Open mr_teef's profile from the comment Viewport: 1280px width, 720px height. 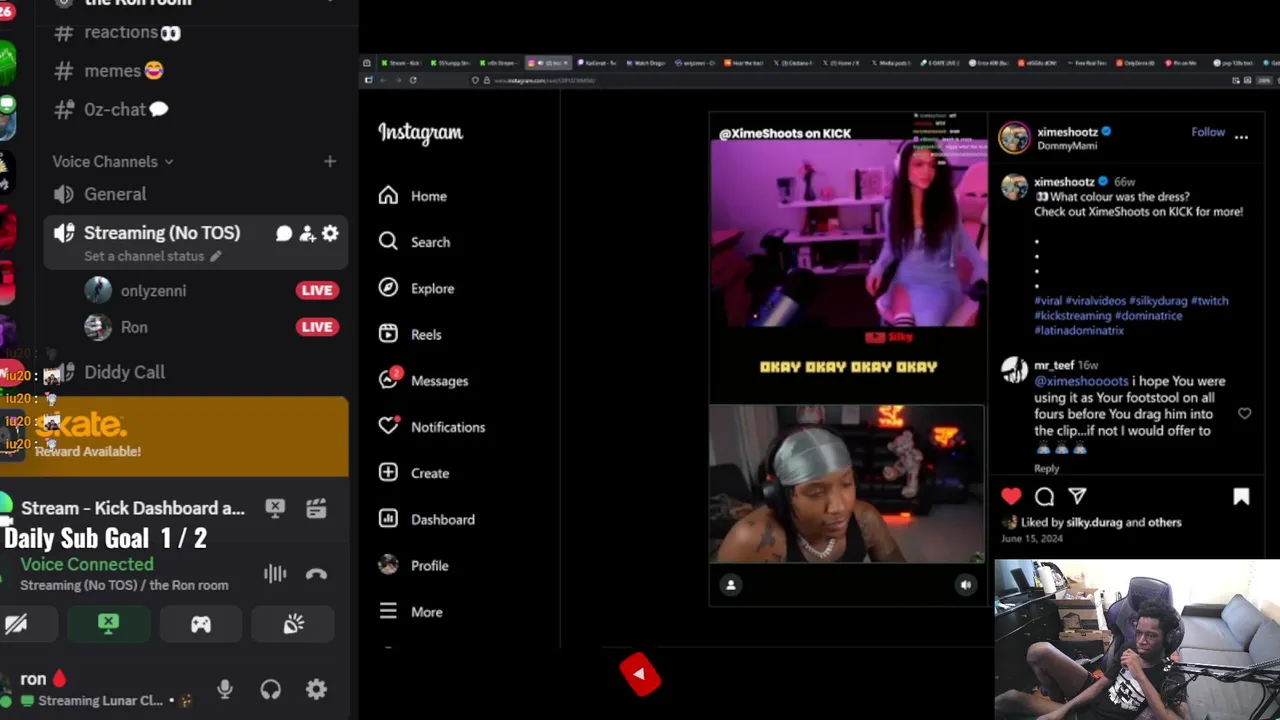tap(1055, 365)
